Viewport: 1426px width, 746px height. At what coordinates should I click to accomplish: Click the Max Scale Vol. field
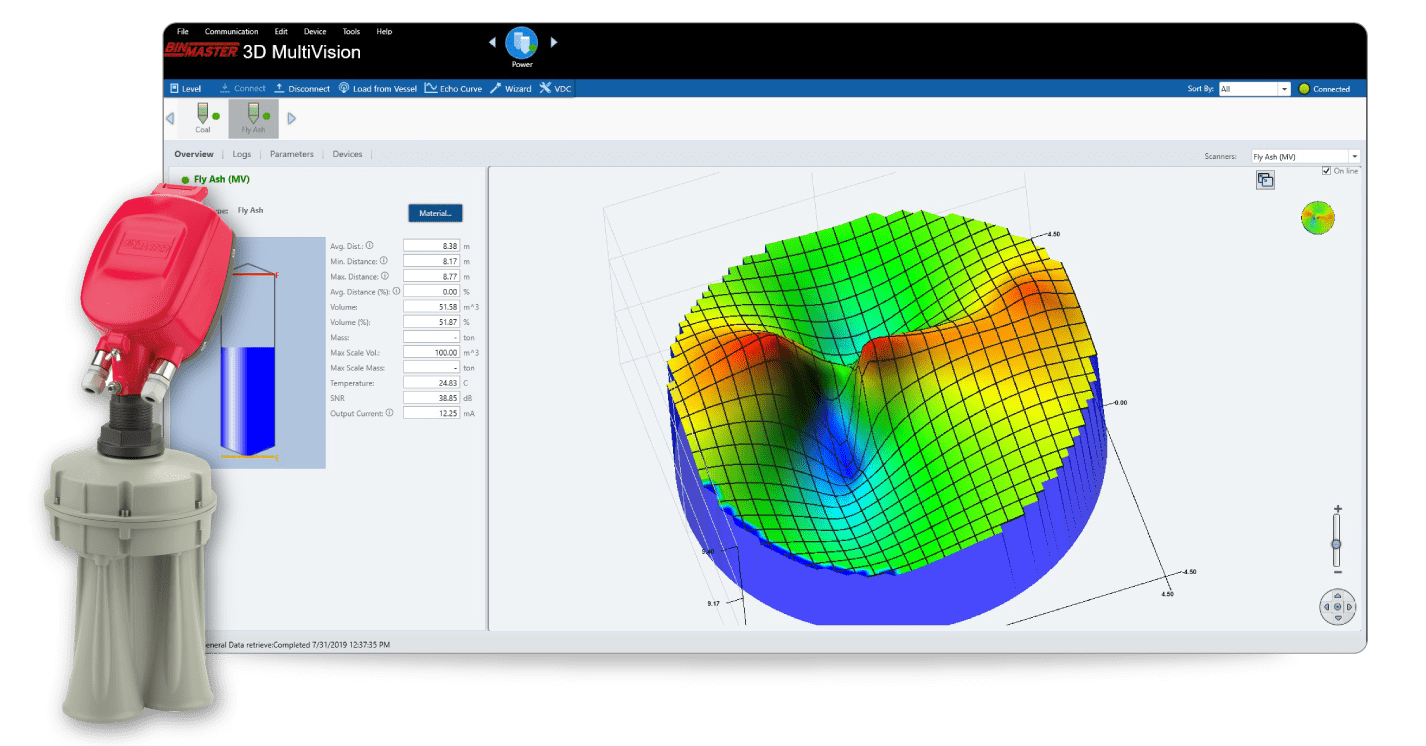pyautogui.click(x=431, y=352)
